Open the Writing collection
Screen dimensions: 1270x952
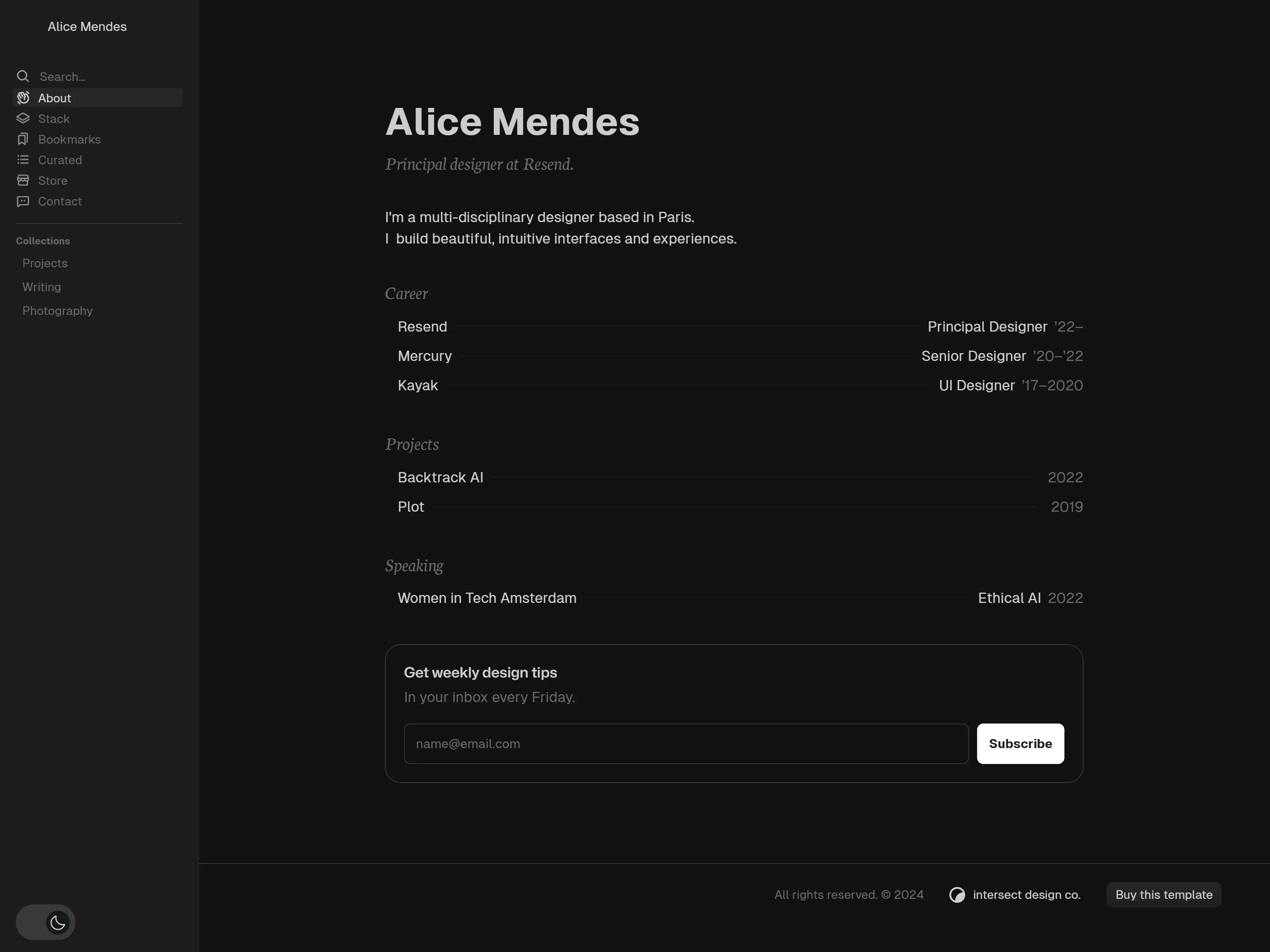(x=41, y=287)
